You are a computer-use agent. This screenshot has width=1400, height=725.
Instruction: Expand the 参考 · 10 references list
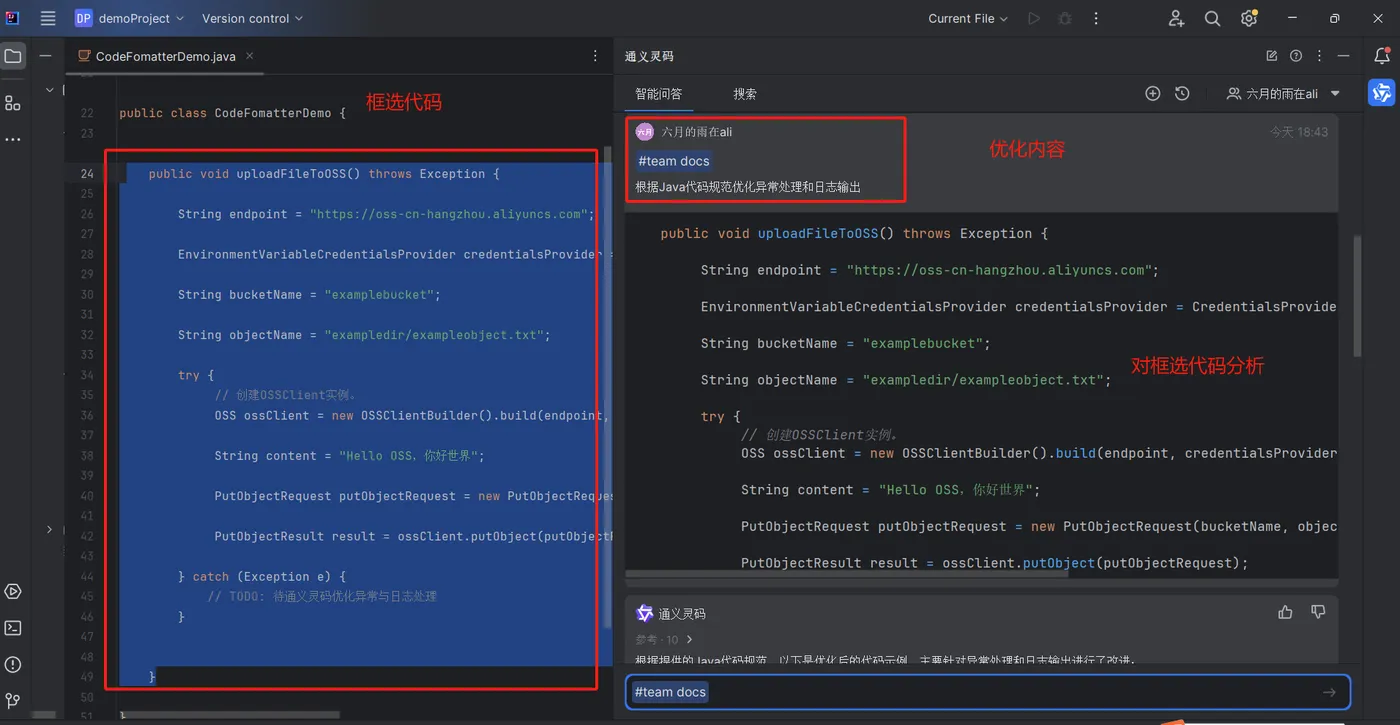(664, 639)
